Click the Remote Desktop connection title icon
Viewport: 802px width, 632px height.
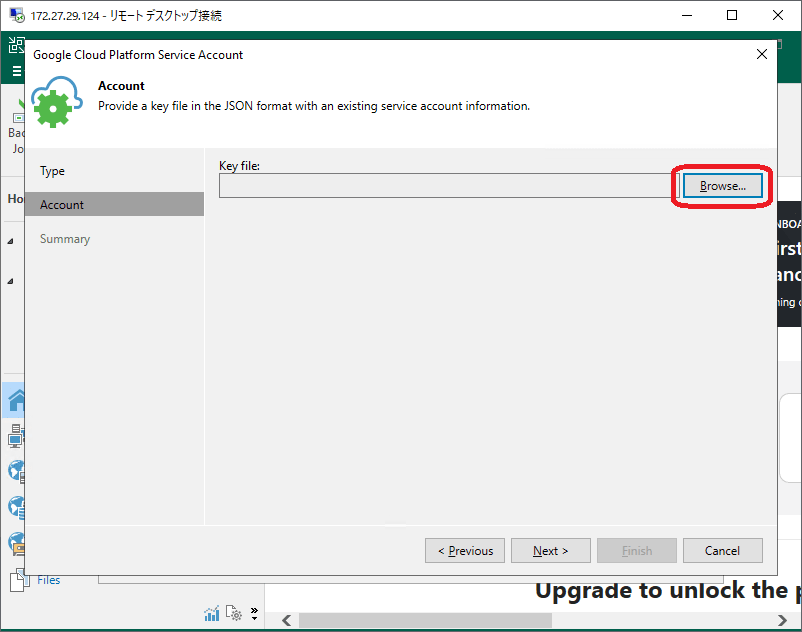coord(16,15)
